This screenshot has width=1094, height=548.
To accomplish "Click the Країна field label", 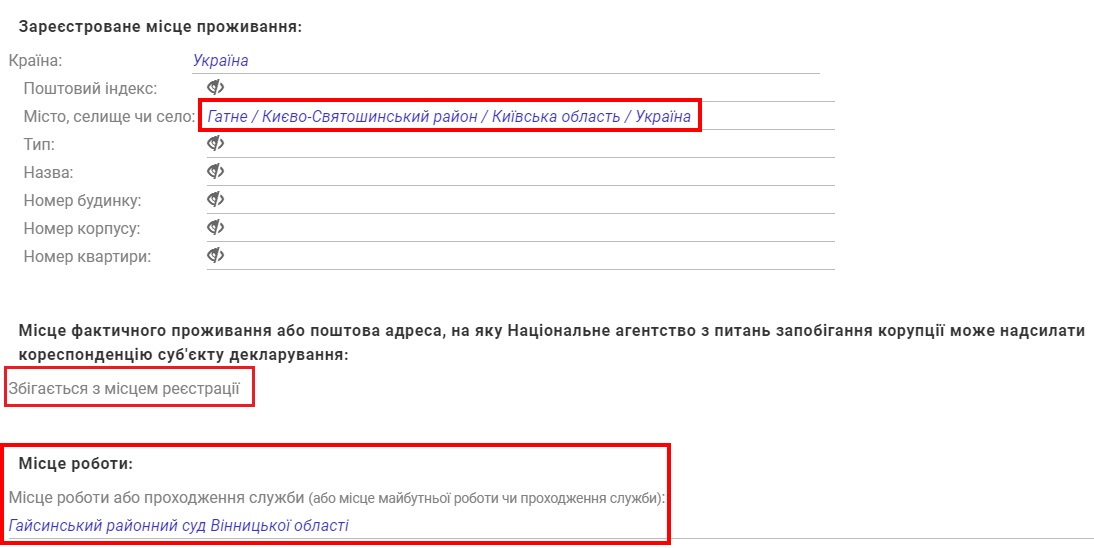I will tap(35, 60).
